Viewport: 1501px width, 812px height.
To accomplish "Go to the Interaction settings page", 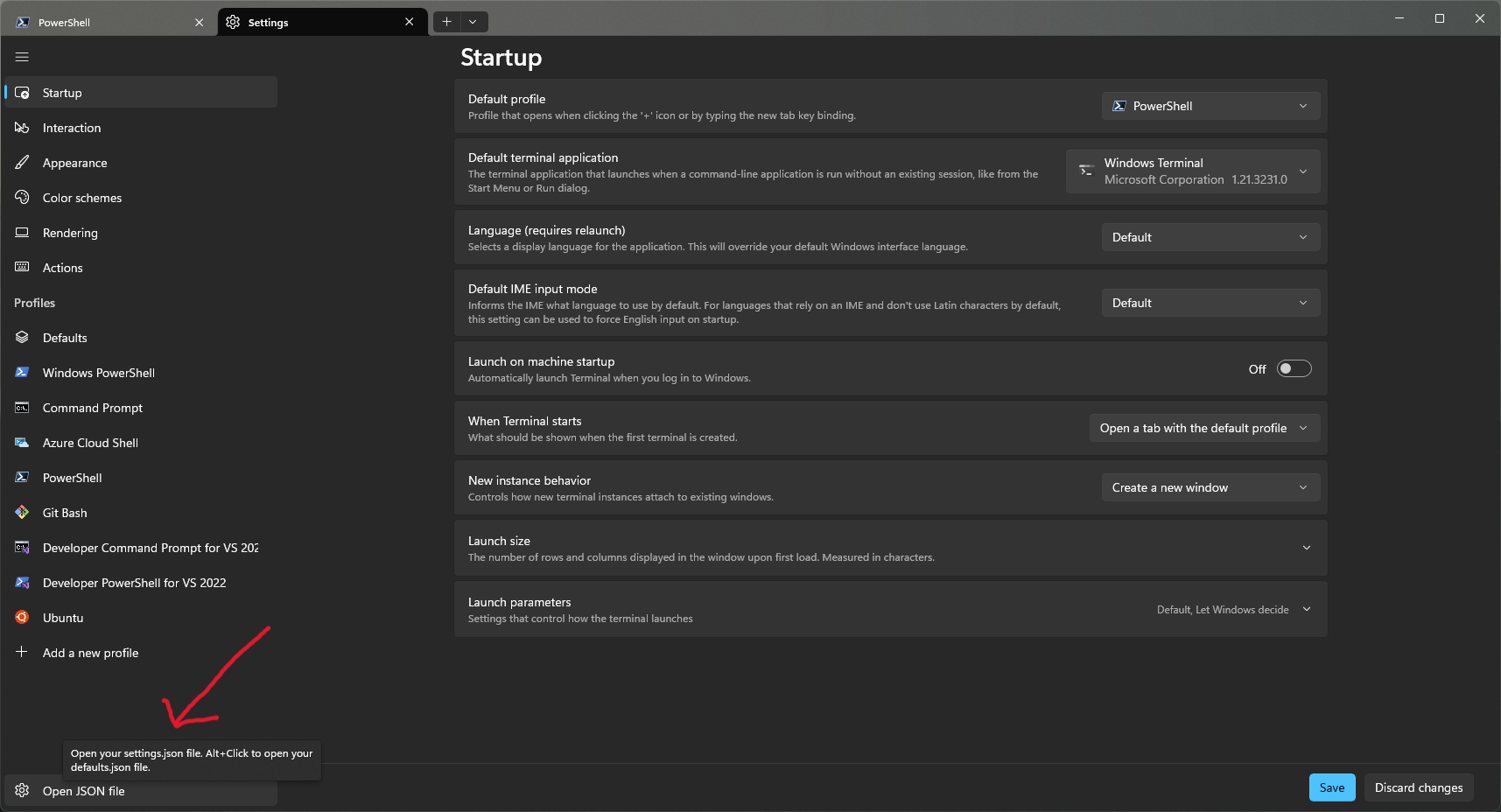I will 142,128.
